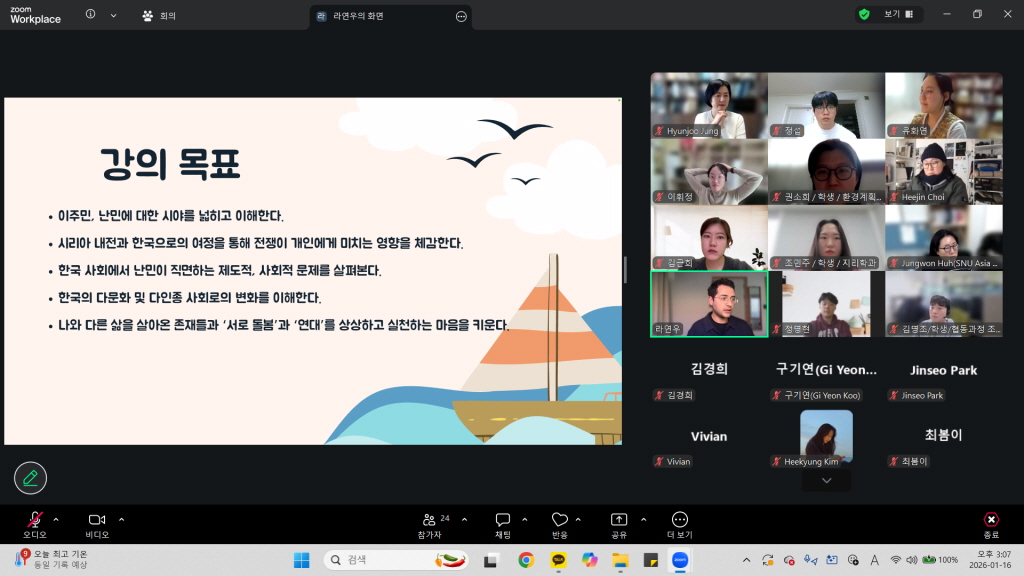Viewport: 1024px width, 576px height.
Task: Start screen sharing with the 공유 icon
Action: (620, 520)
